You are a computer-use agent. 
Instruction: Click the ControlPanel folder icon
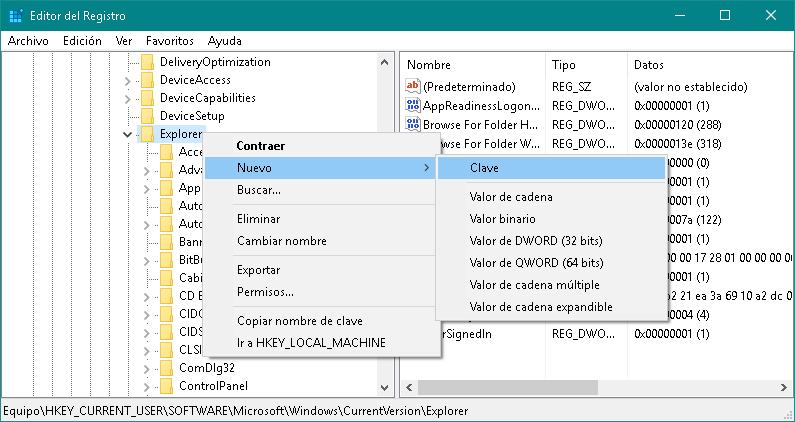click(165, 386)
